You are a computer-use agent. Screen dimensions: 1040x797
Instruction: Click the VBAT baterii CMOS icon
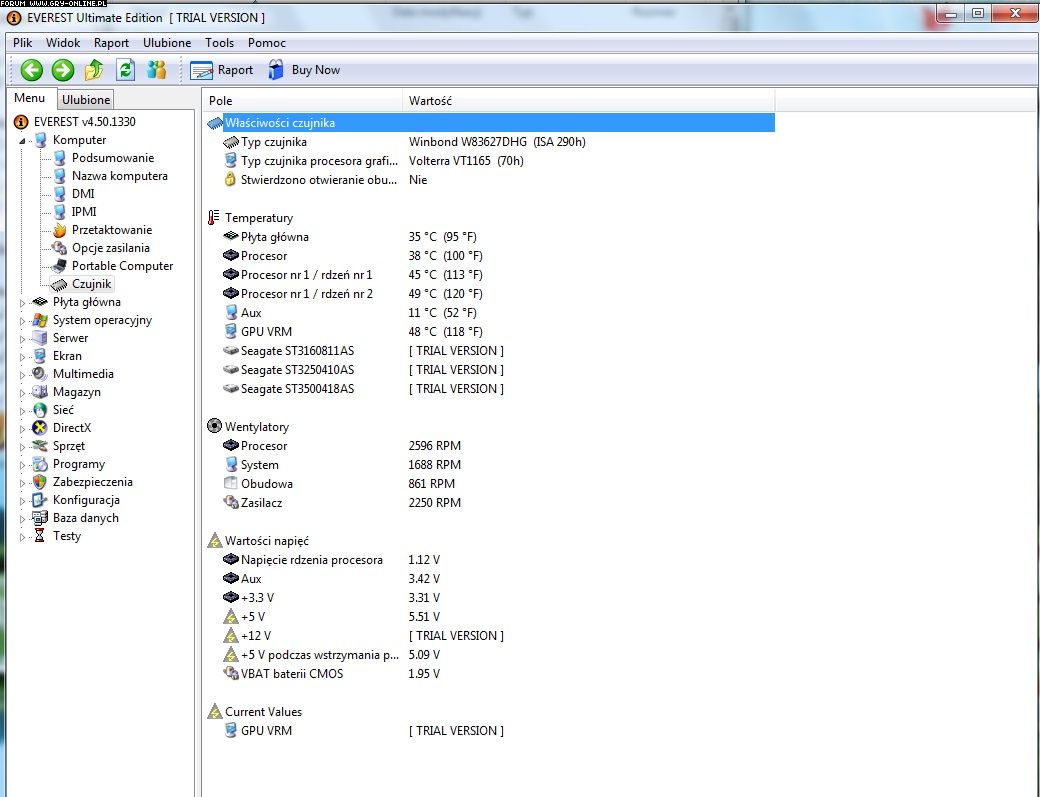[x=231, y=673]
